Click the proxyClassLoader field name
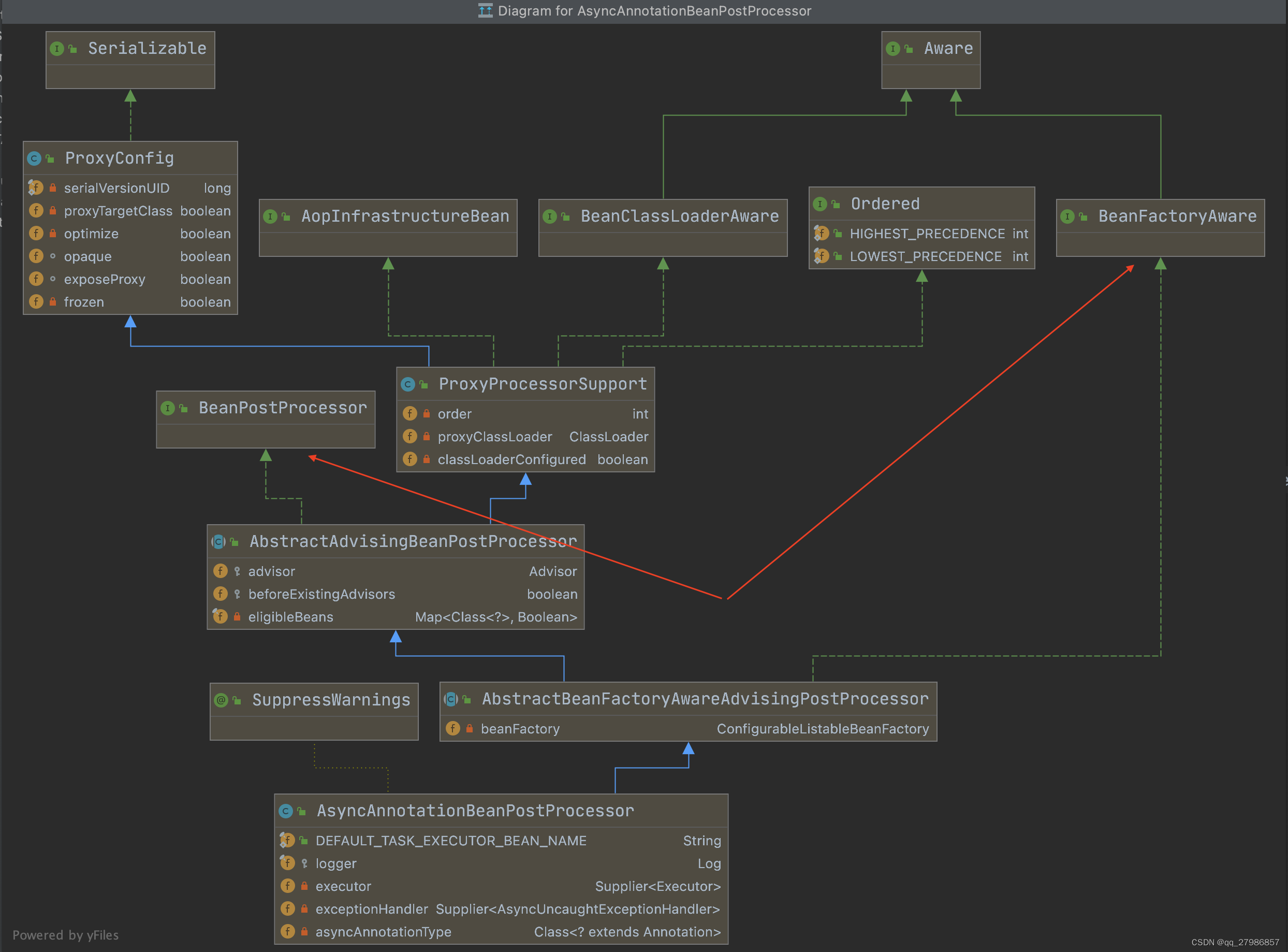Image resolution: width=1288 pixels, height=952 pixels. click(495, 437)
